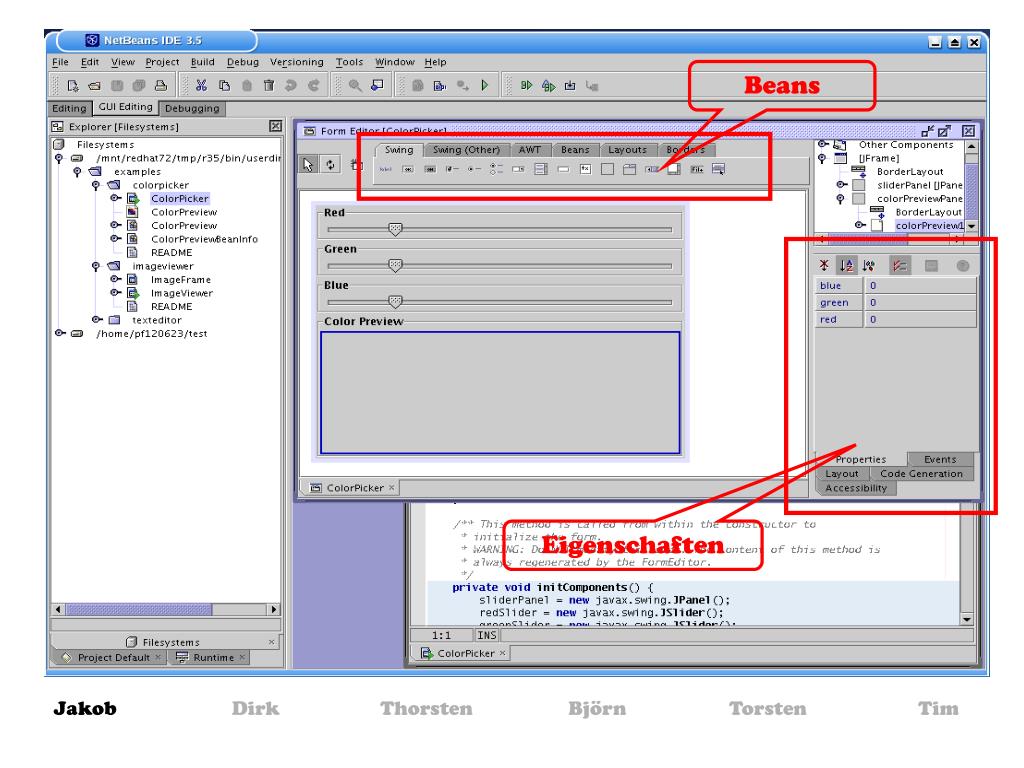Screen dimensions: 1024x768
Task: Pick the JTextField component in Swing palette
Action: 564,170
